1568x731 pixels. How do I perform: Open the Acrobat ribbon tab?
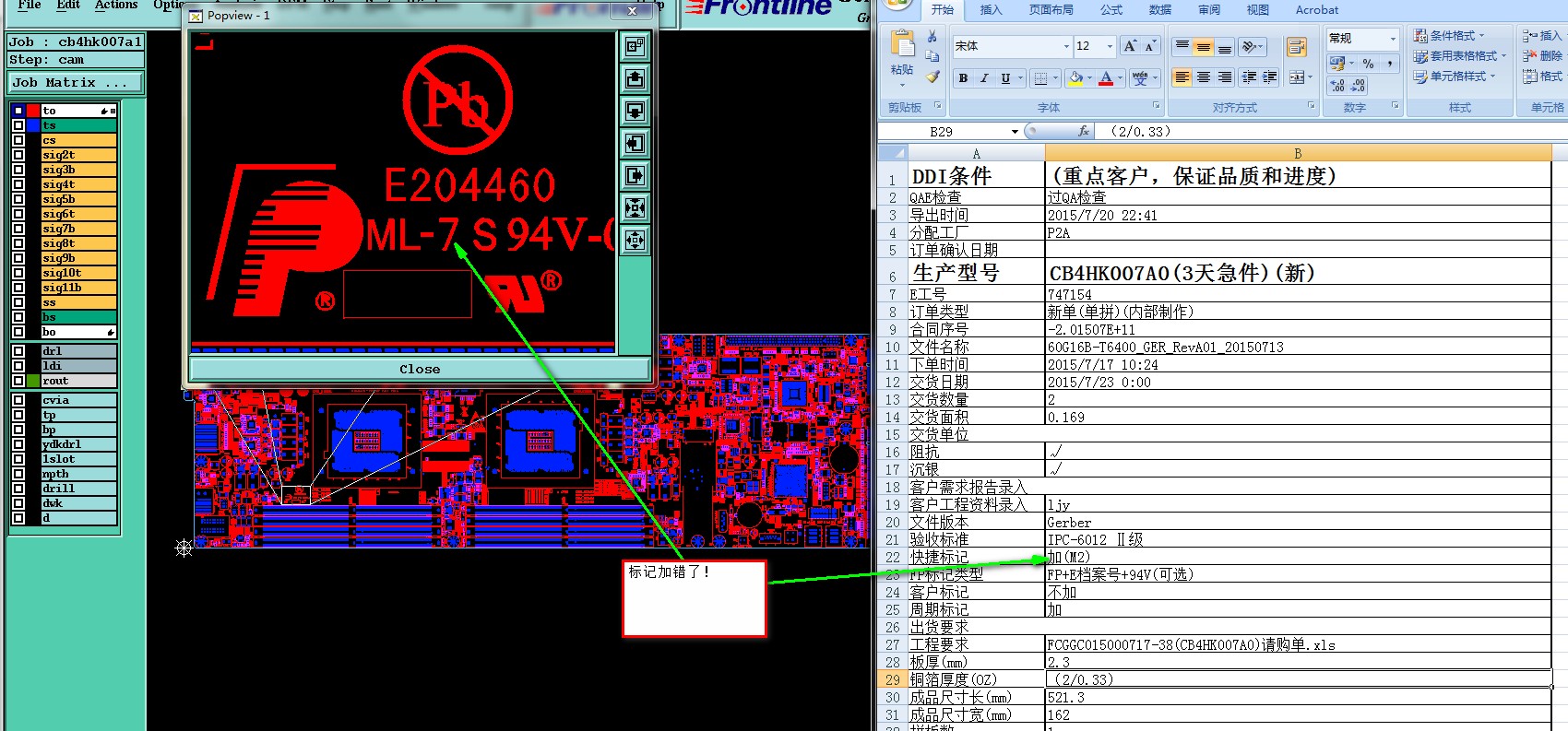click(1316, 10)
